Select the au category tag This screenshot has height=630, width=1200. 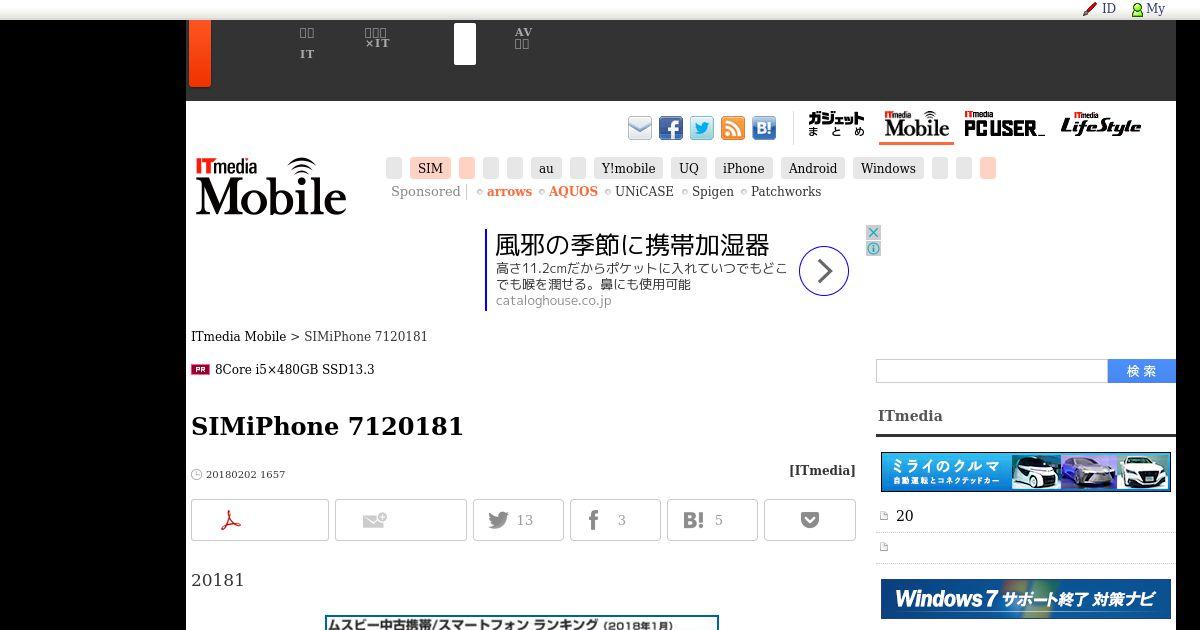pos(546,168)
